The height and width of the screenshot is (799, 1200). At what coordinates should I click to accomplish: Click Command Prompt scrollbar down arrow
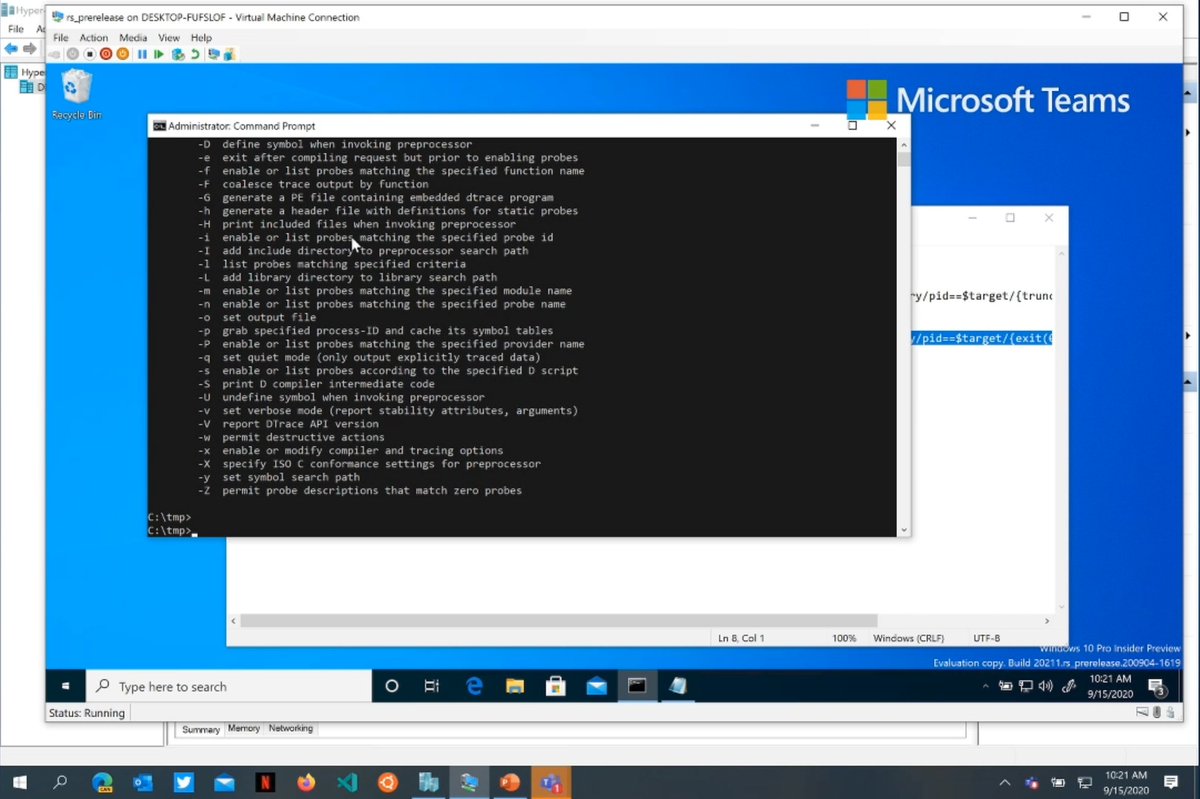coord(904,530)
